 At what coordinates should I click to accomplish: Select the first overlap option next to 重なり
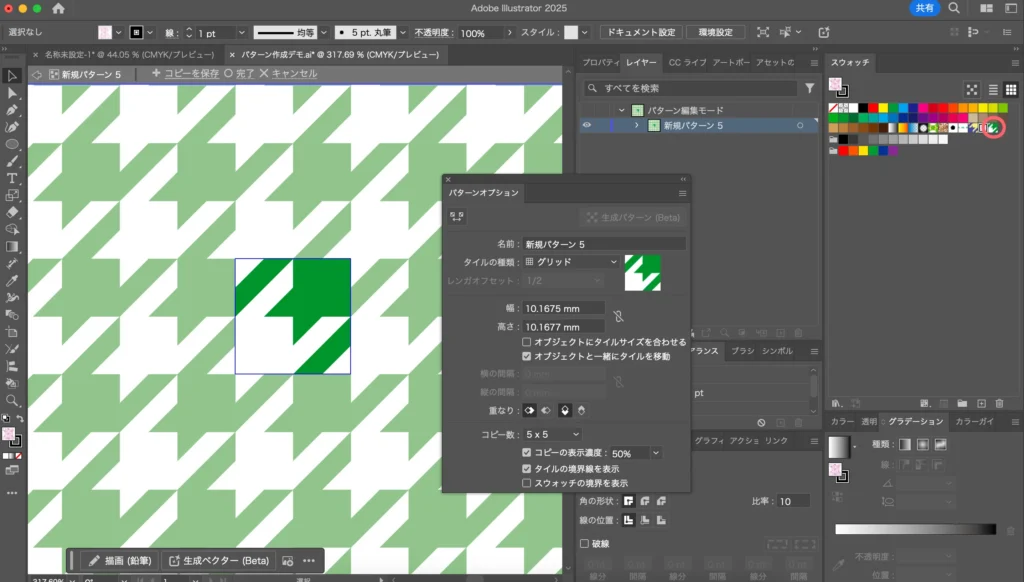(530, 410)
